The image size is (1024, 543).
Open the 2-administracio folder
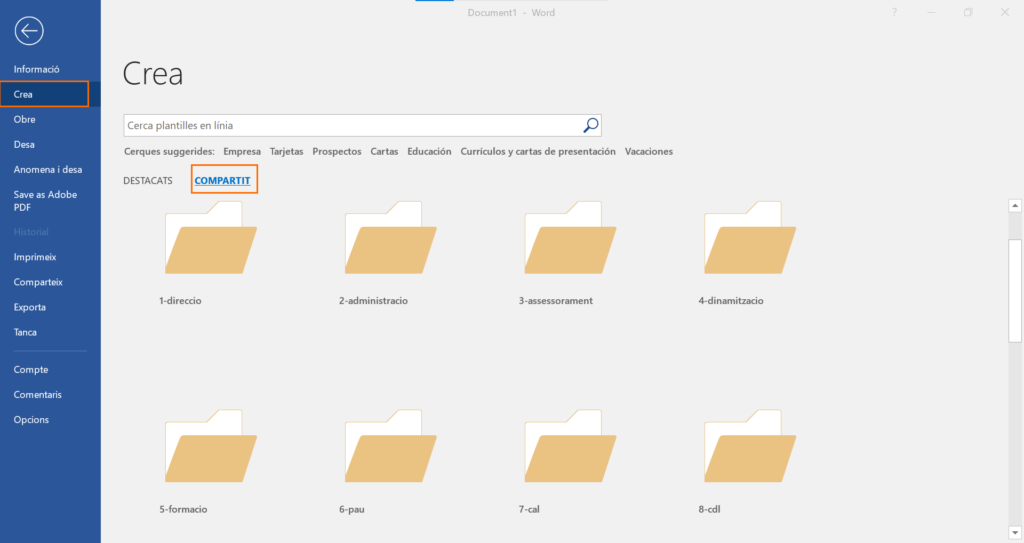tap(390, 240)
